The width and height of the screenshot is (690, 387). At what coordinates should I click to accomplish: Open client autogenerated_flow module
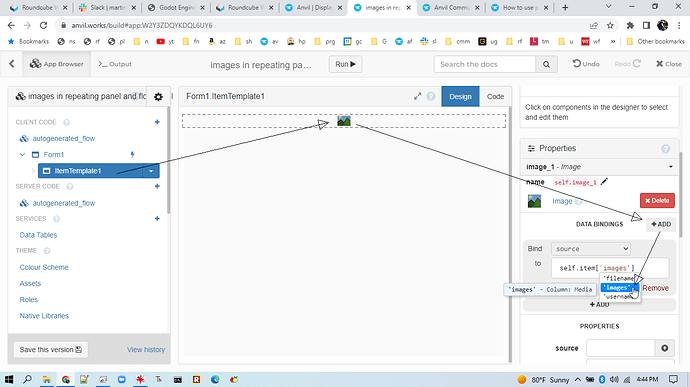click(63, 138)
